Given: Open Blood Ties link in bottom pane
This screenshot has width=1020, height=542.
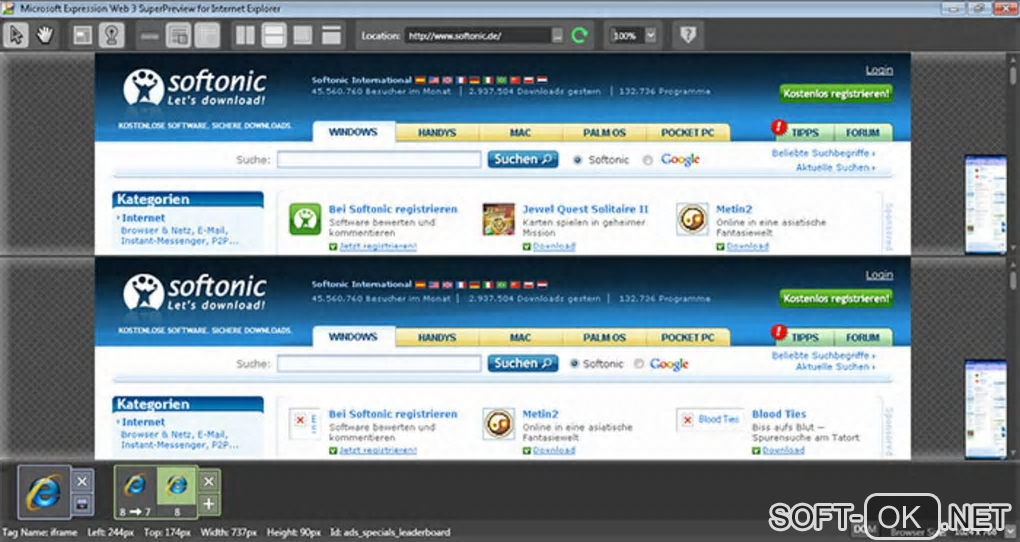Looking at the screenshot, I should click(x=779, y=414).
